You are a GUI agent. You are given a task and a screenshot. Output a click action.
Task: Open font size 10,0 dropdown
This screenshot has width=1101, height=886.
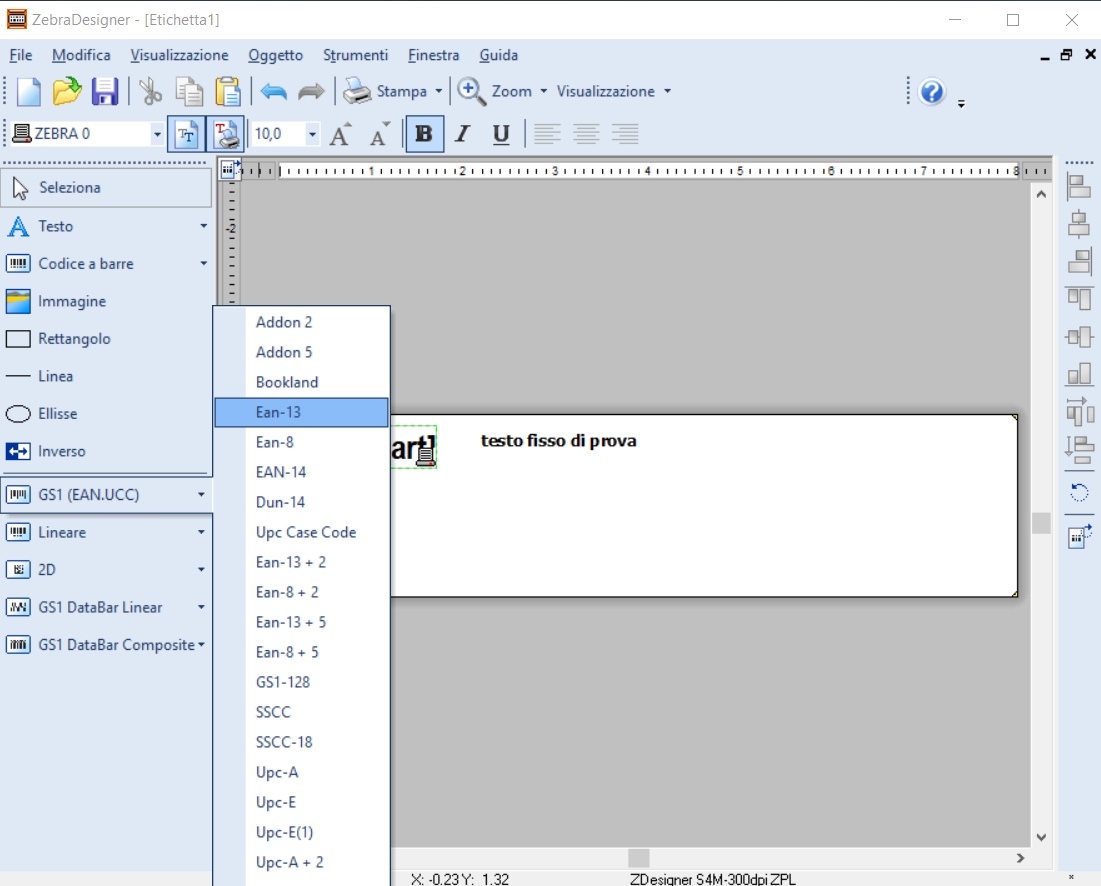tap(312, 134)
